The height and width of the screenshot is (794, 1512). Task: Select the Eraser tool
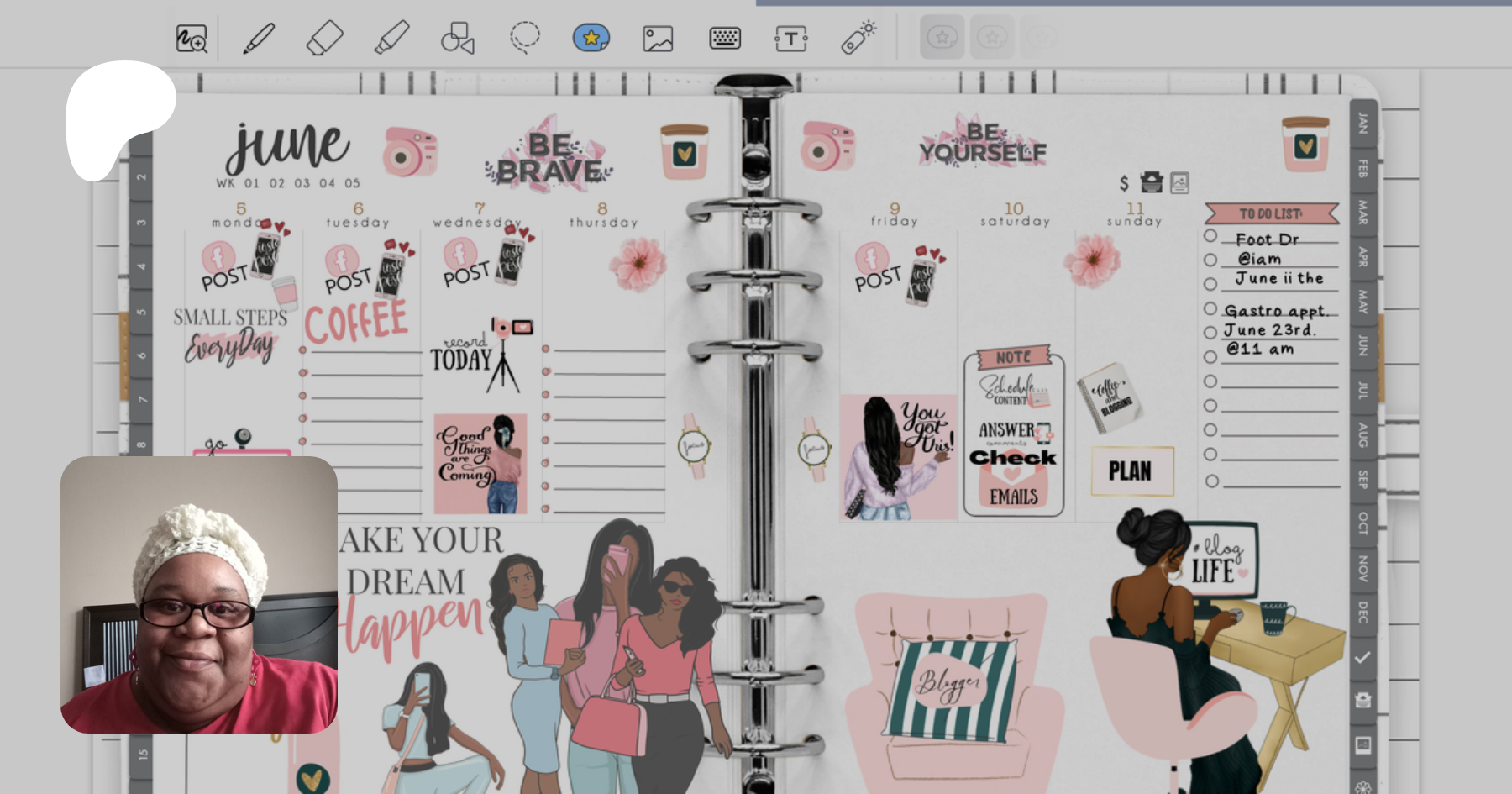[324, 39]
